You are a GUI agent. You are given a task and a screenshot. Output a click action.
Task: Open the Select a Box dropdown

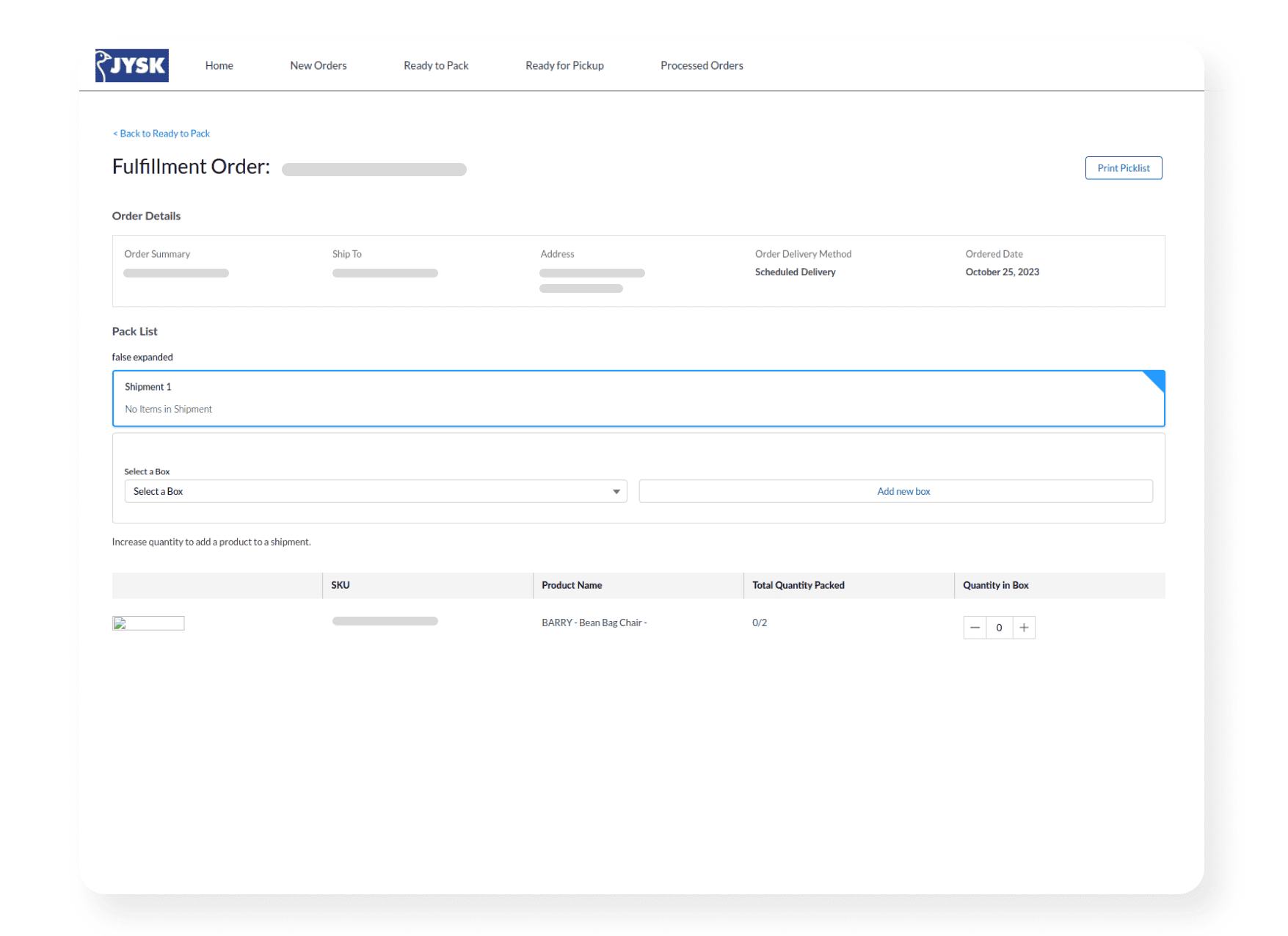(x=376, y=490)
